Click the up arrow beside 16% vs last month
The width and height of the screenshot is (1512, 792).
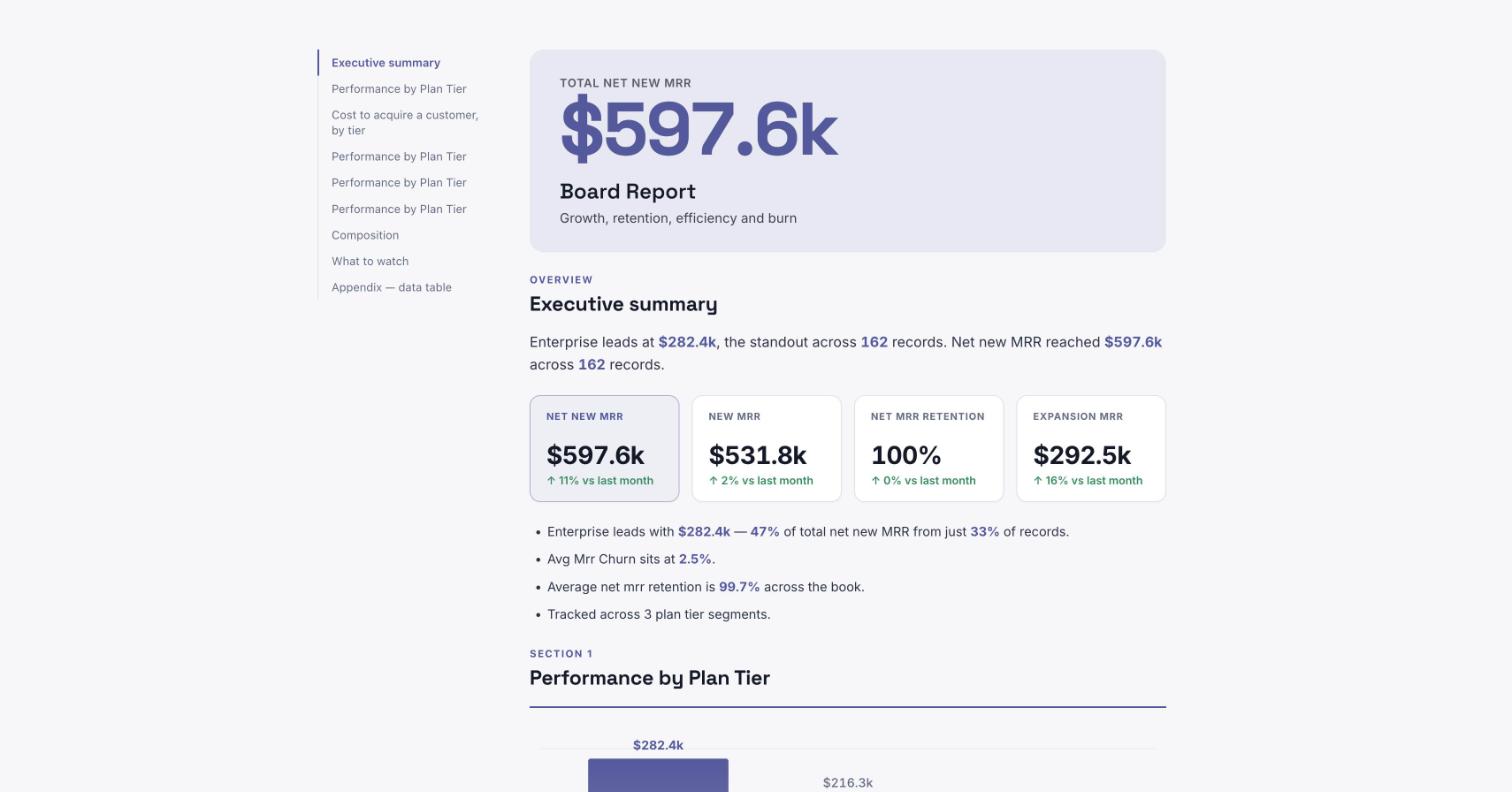pyautogui.click(x=1038, y=481)
